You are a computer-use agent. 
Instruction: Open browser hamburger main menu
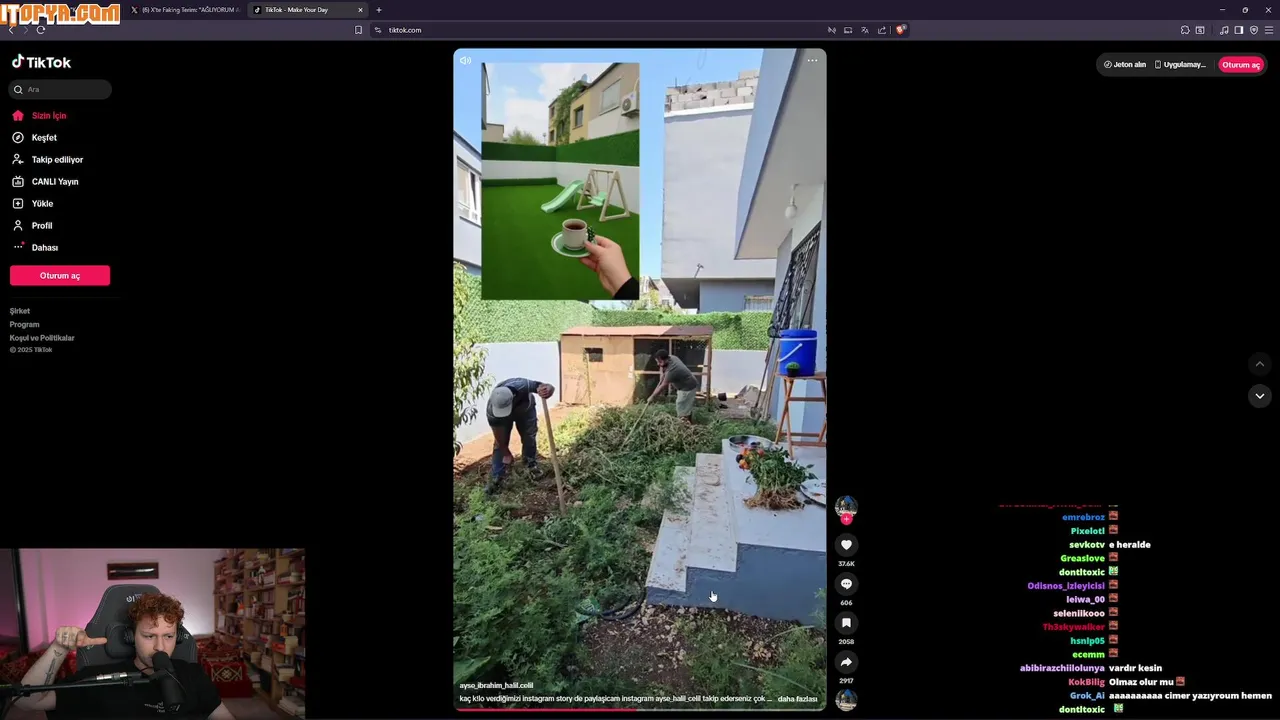click(x=1269, y=30)
